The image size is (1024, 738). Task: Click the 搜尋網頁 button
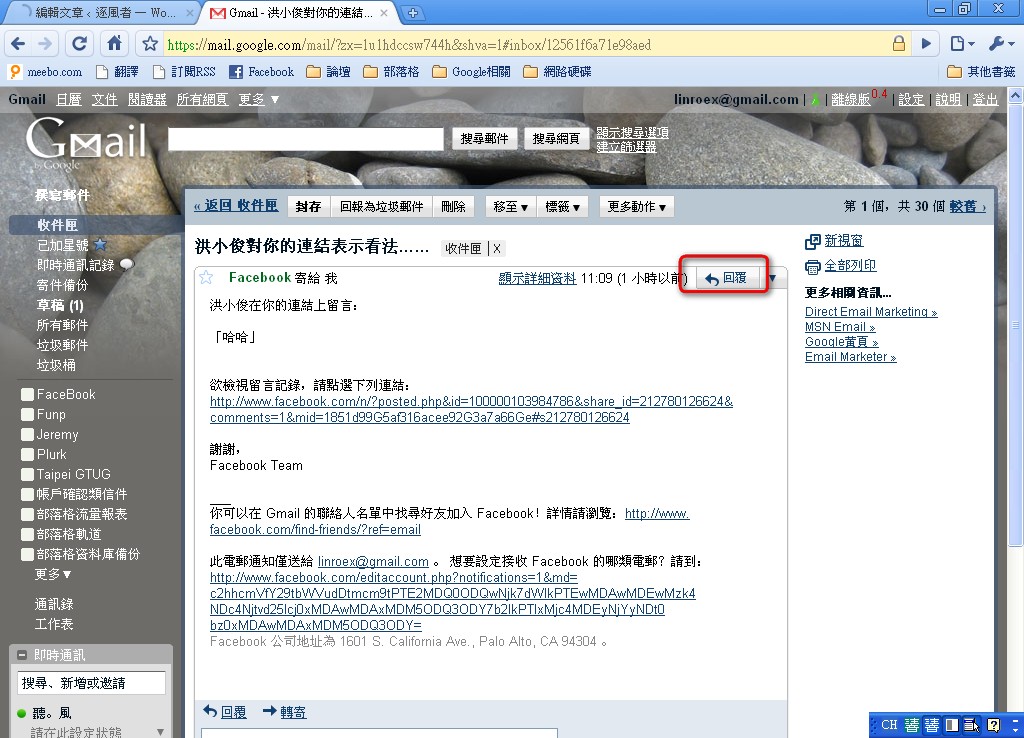point(556,138)
